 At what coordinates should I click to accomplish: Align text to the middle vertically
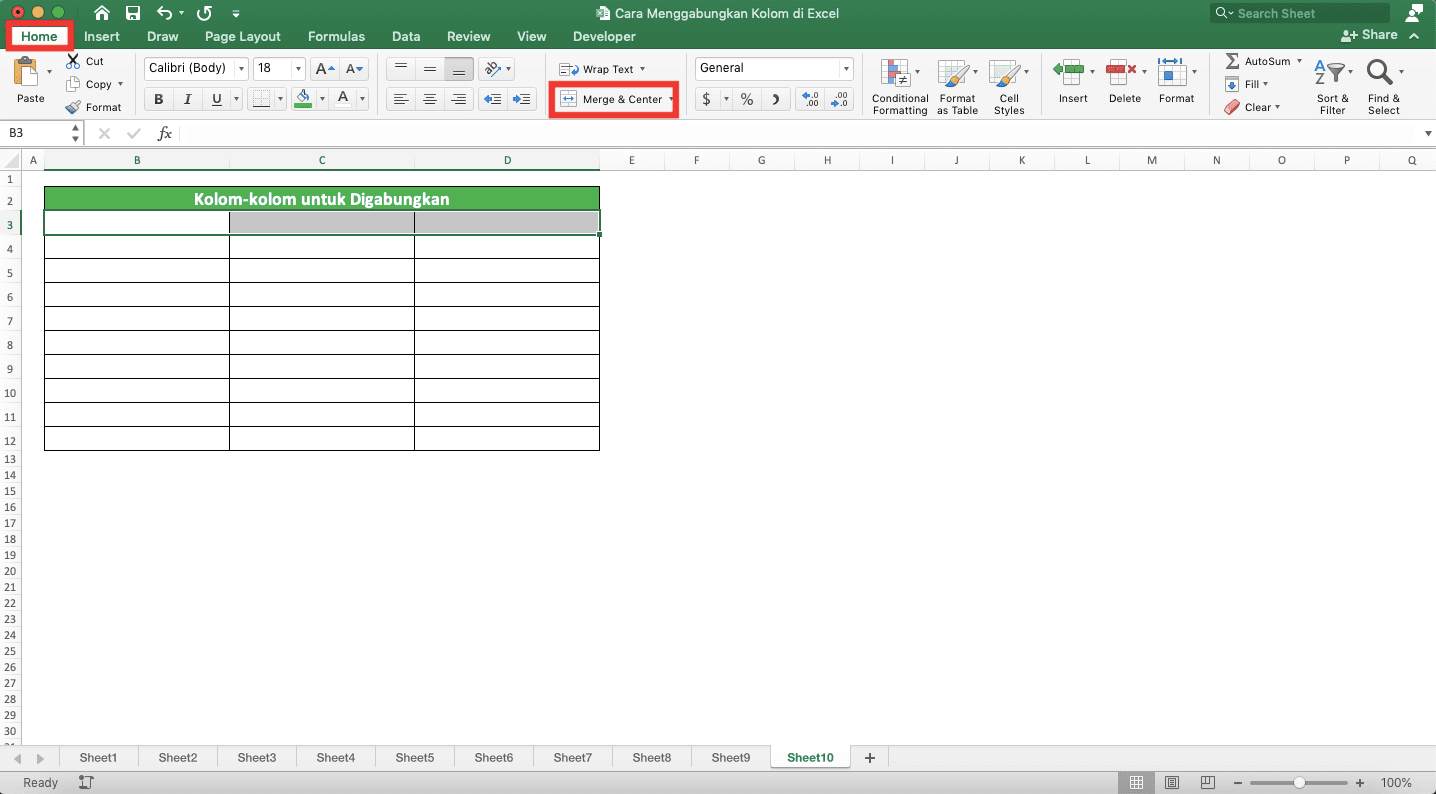(x=430, y=69)
